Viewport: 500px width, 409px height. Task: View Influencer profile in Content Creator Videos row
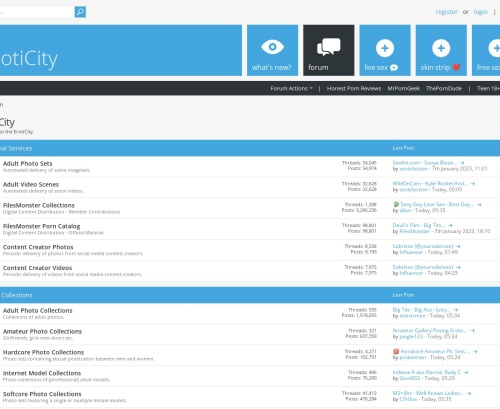pos(411,273)
